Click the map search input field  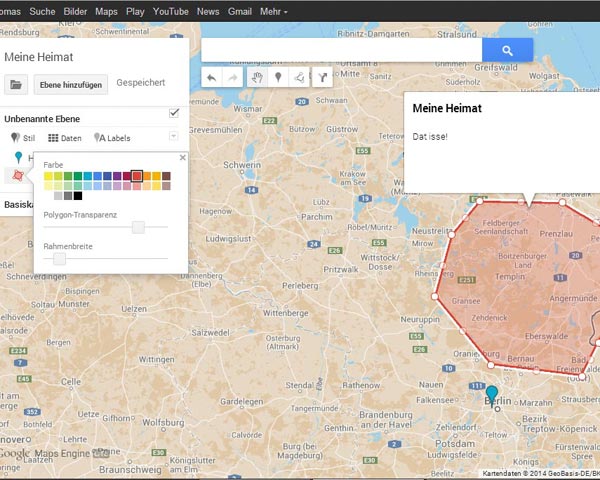pyautogui.click(x=341, y=50)
